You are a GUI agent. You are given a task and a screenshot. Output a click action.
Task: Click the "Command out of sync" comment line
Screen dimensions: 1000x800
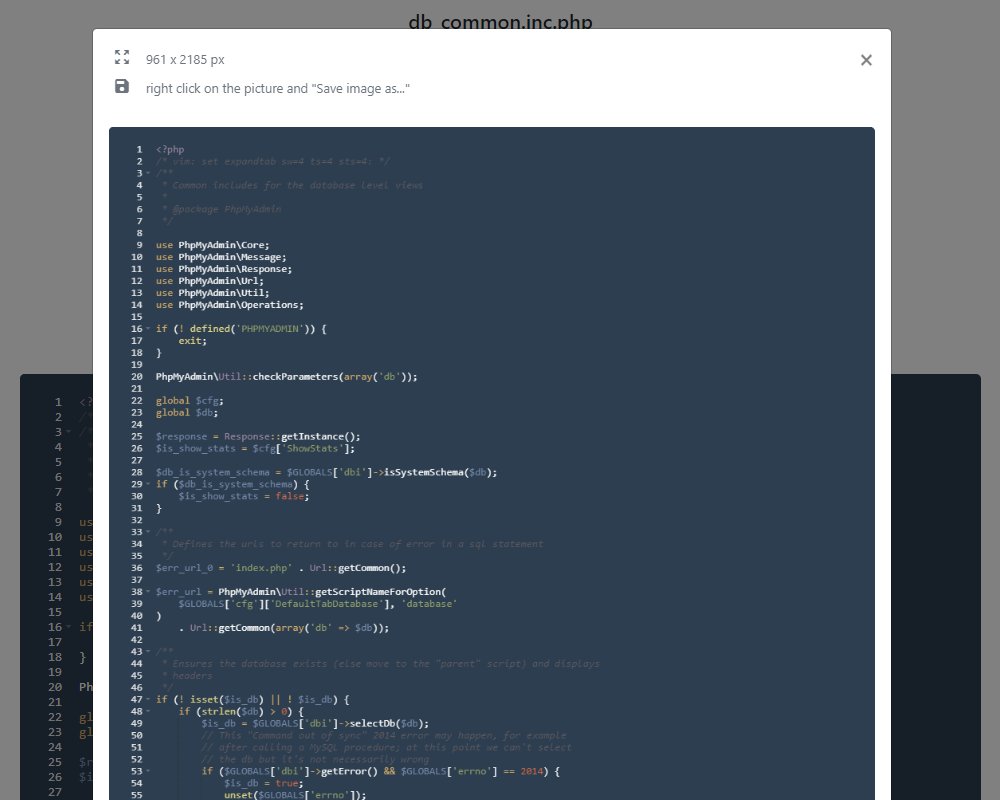[384, 736]
